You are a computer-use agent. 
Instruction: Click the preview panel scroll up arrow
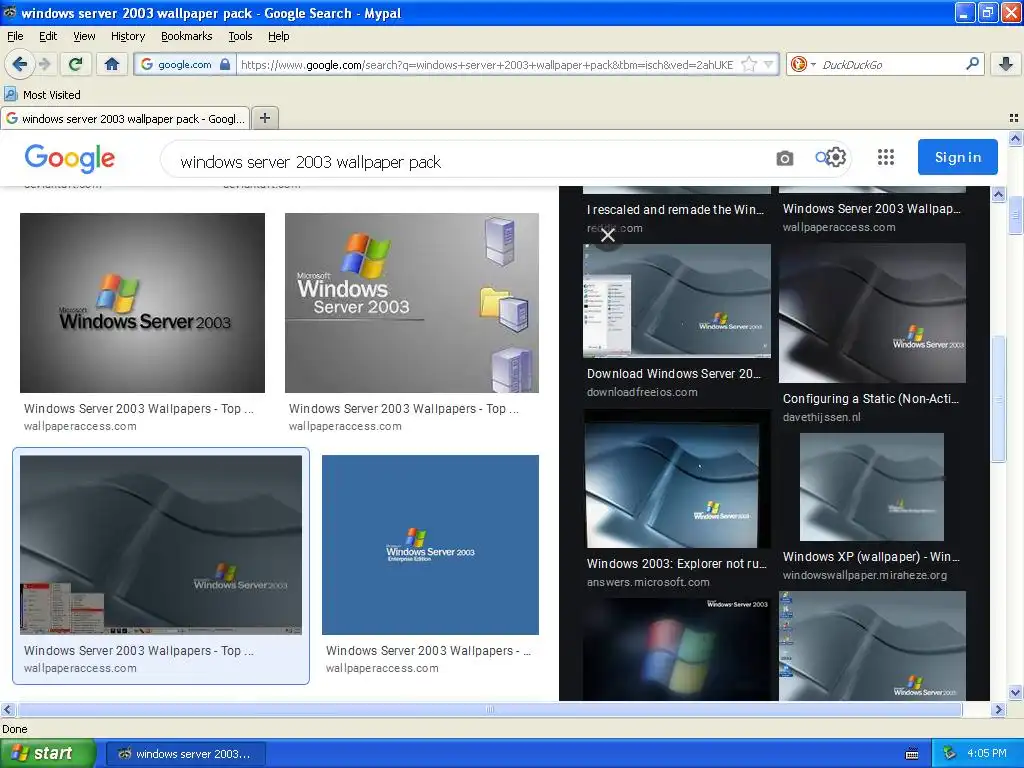(x=998, y=195)
